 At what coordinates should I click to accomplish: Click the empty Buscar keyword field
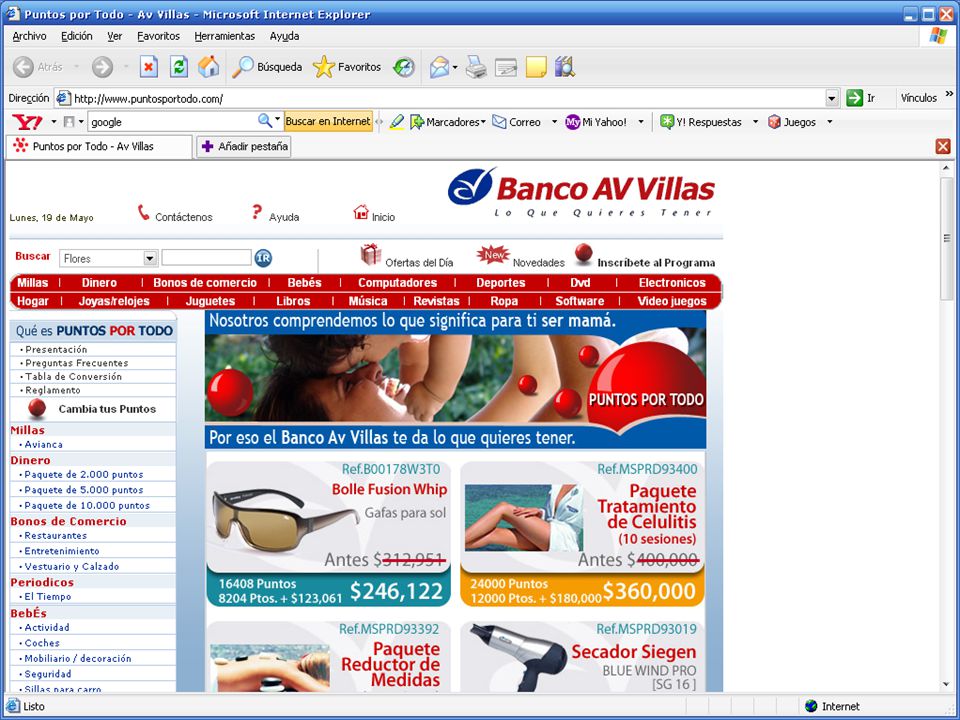tap(206, 258)
